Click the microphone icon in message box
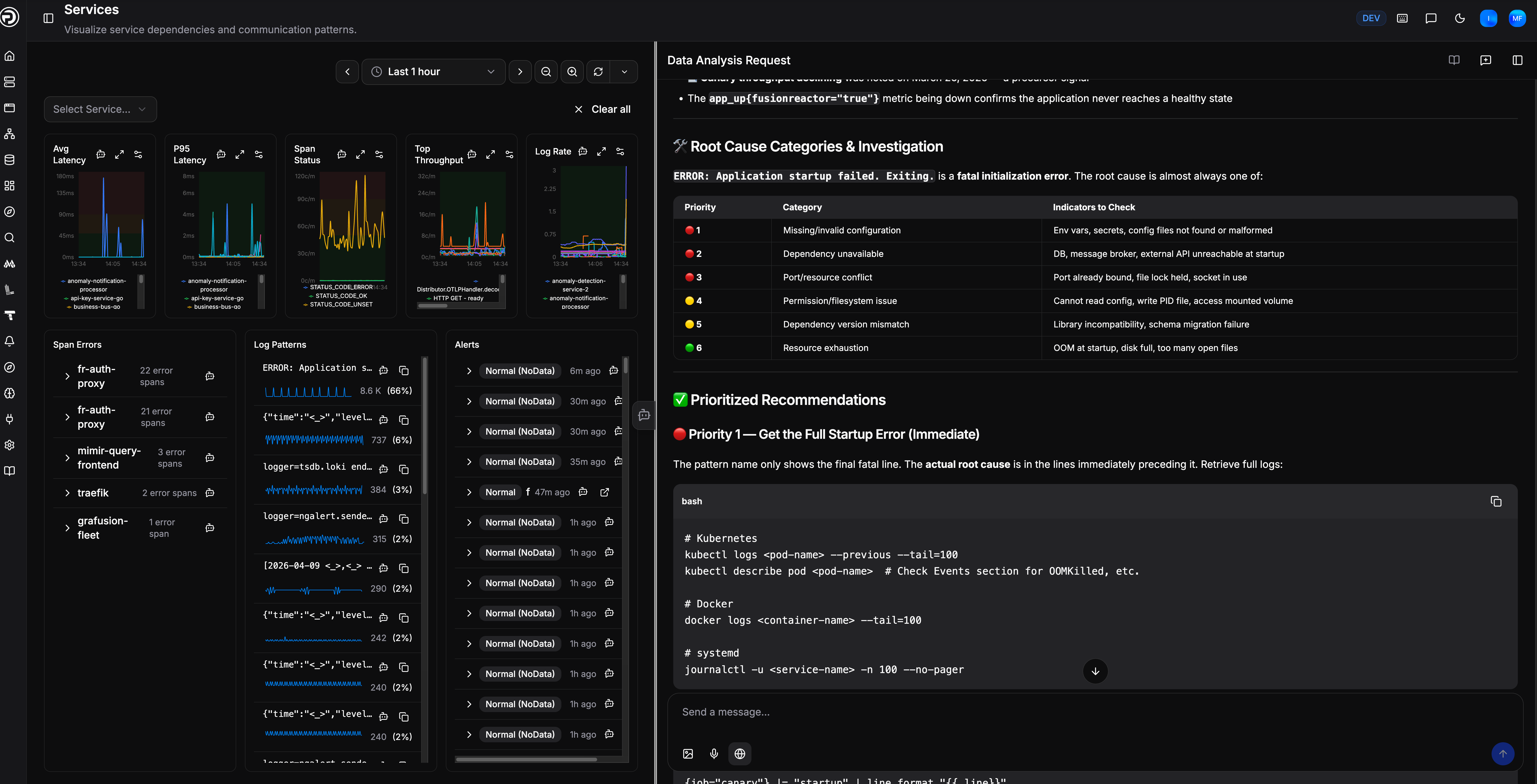Screen dimensions: 1537x784 click(714, 754)
